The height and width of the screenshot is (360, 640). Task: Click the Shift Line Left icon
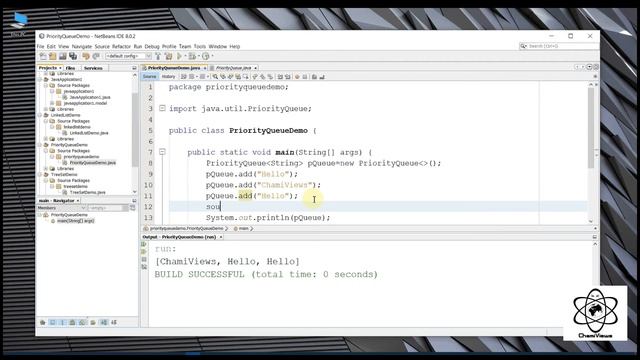coord(280,76)
